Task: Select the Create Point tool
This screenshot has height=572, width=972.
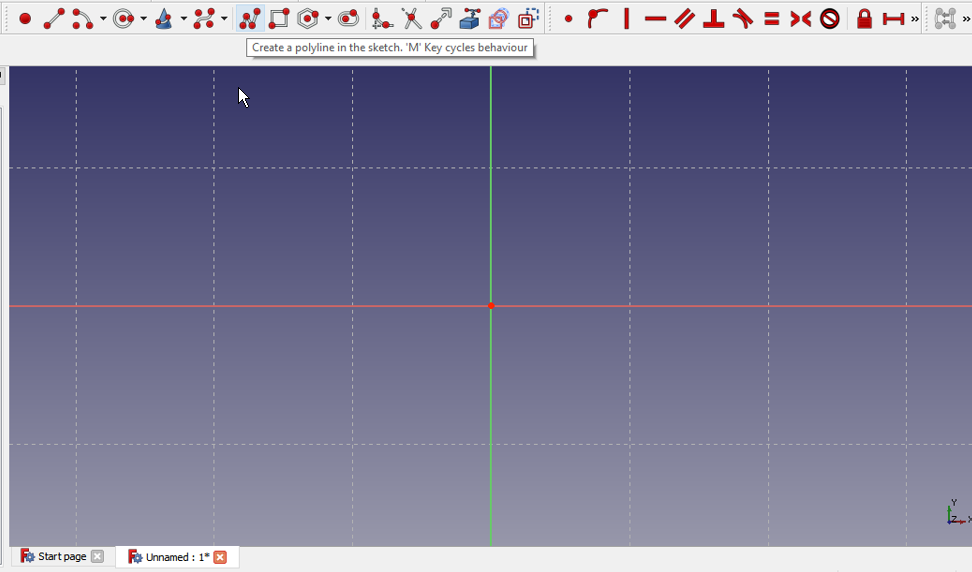Action: click(25, 19)
